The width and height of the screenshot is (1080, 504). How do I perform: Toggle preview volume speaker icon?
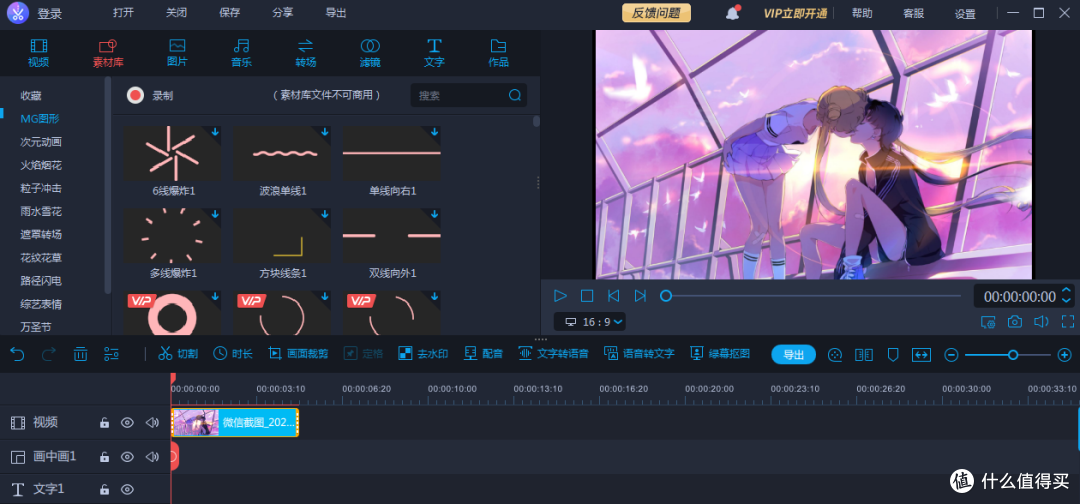point(1041,322)
